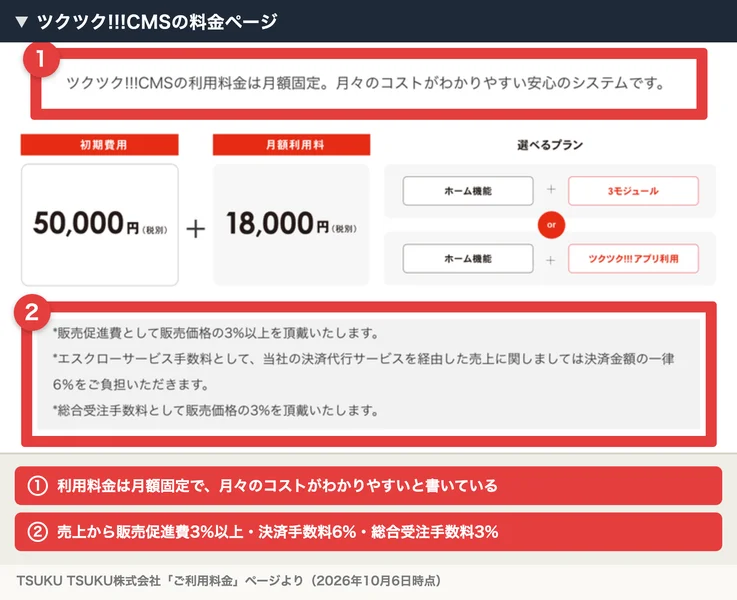The image size is (737, 600).
Task: Click the line 6%をご負担いただきます
Action: click(x=131, y=384)
